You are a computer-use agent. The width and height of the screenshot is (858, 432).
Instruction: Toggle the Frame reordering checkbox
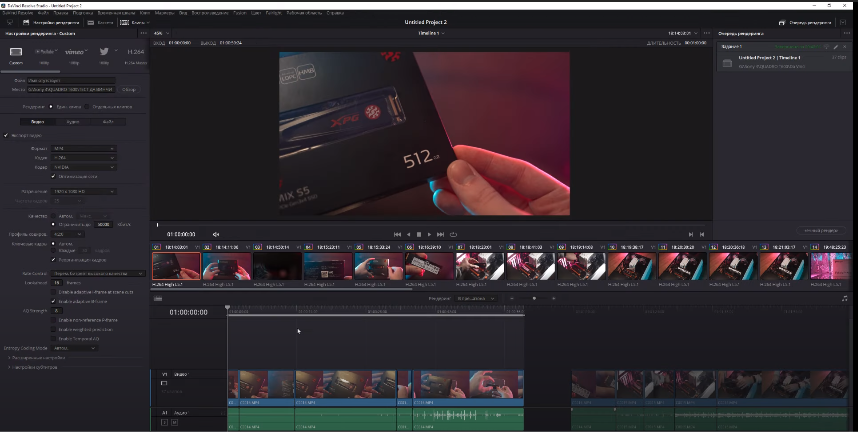tap(53, 260)
